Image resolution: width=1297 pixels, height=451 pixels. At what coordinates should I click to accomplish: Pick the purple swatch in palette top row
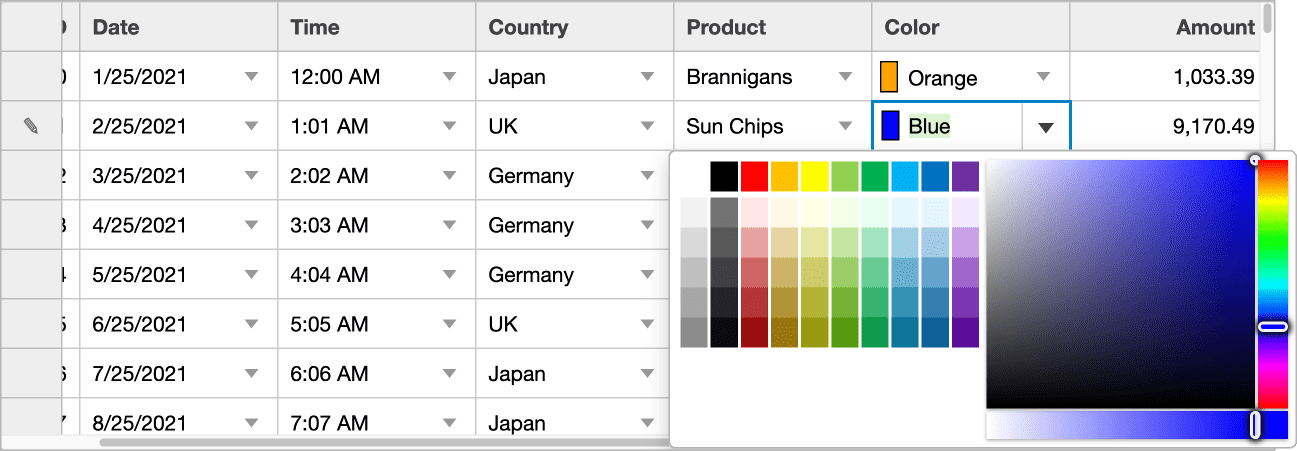tap(966, 176)
